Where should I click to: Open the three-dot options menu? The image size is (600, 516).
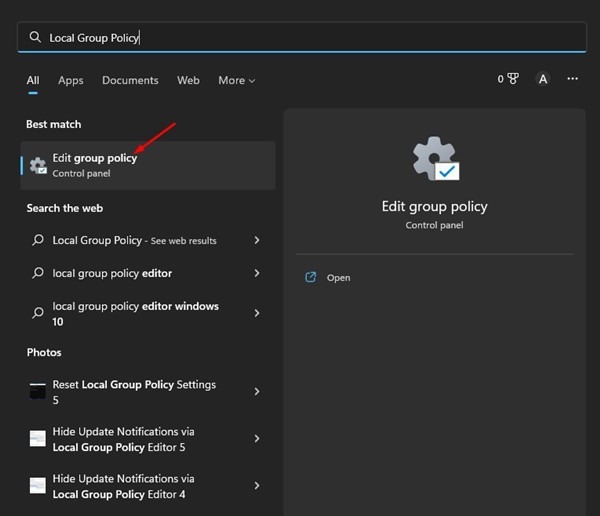click(572, 79)
